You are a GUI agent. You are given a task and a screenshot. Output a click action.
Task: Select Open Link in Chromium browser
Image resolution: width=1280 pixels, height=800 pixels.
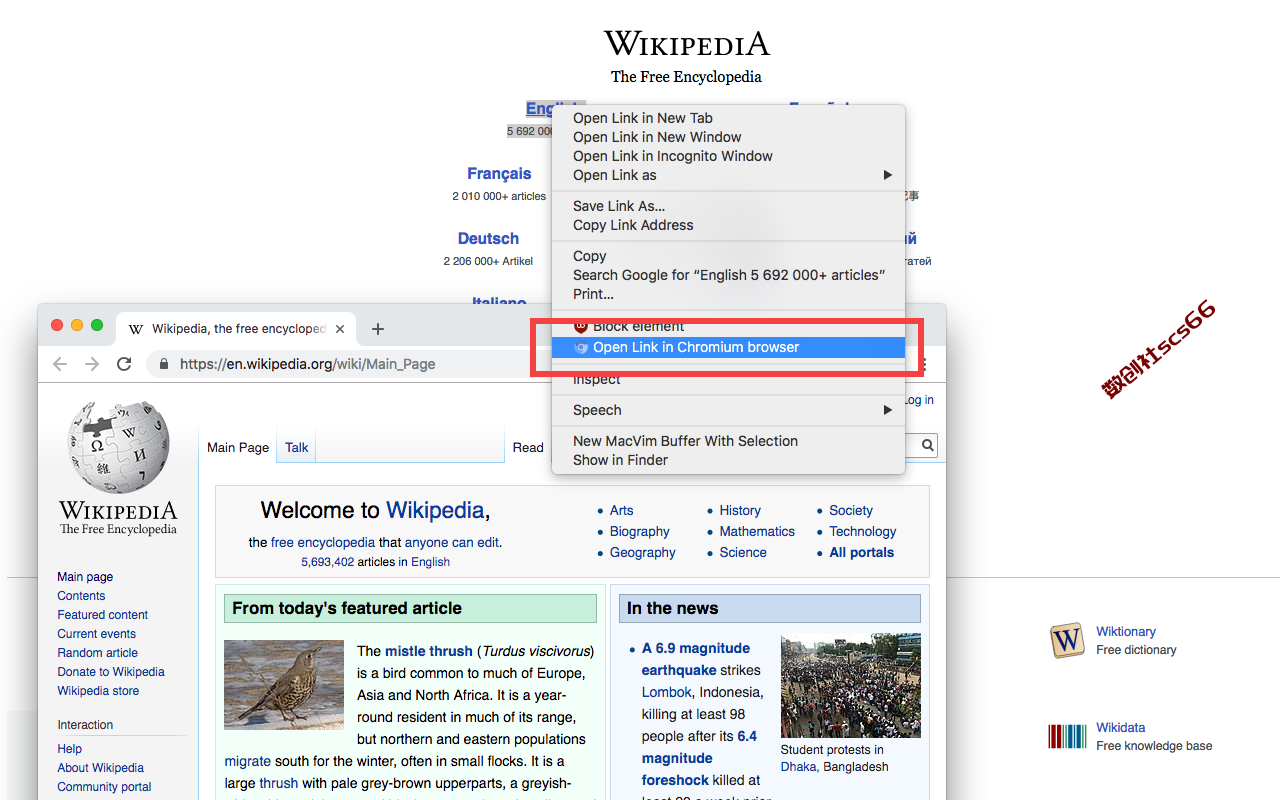(x=728, y=347)
